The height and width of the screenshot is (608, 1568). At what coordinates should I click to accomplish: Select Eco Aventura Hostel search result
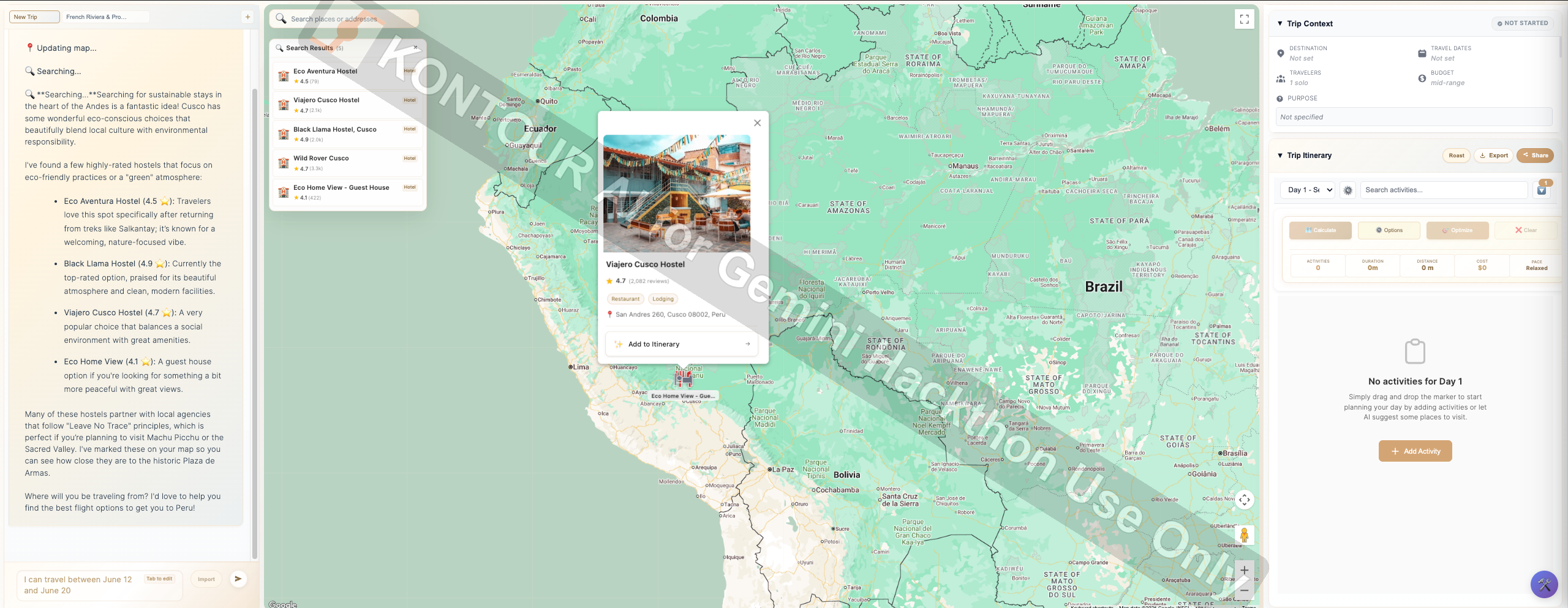(x=348, y=76)
